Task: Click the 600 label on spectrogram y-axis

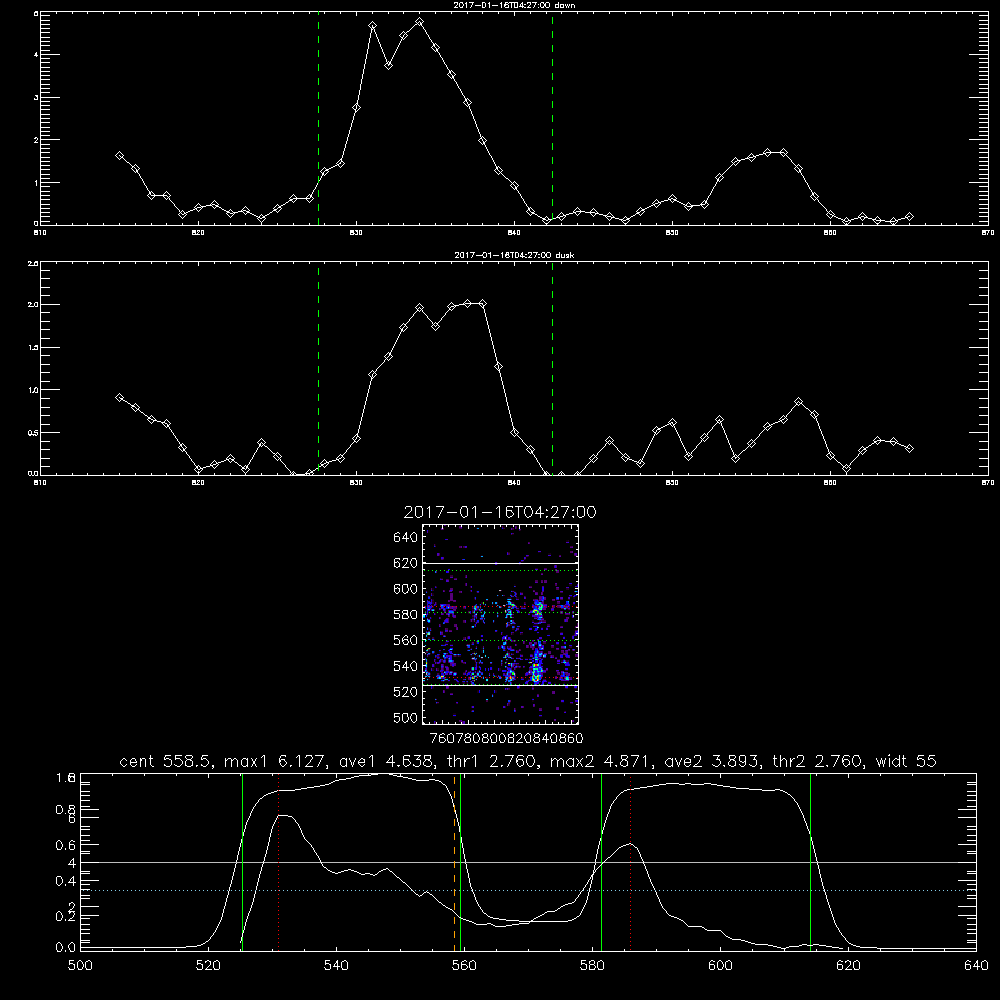Action: tap(406, 589)
